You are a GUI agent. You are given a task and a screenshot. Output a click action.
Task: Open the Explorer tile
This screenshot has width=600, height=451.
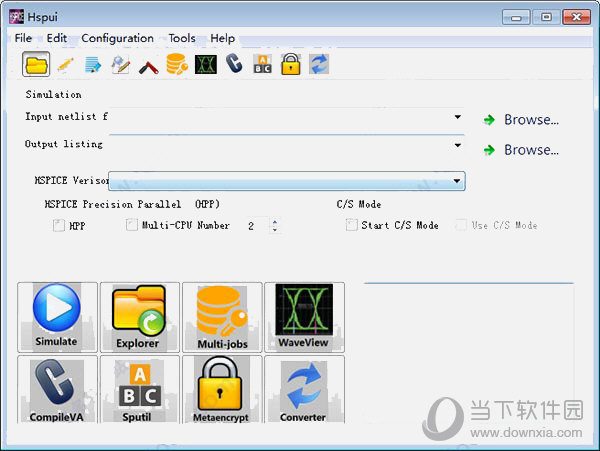tap(139, 317)
